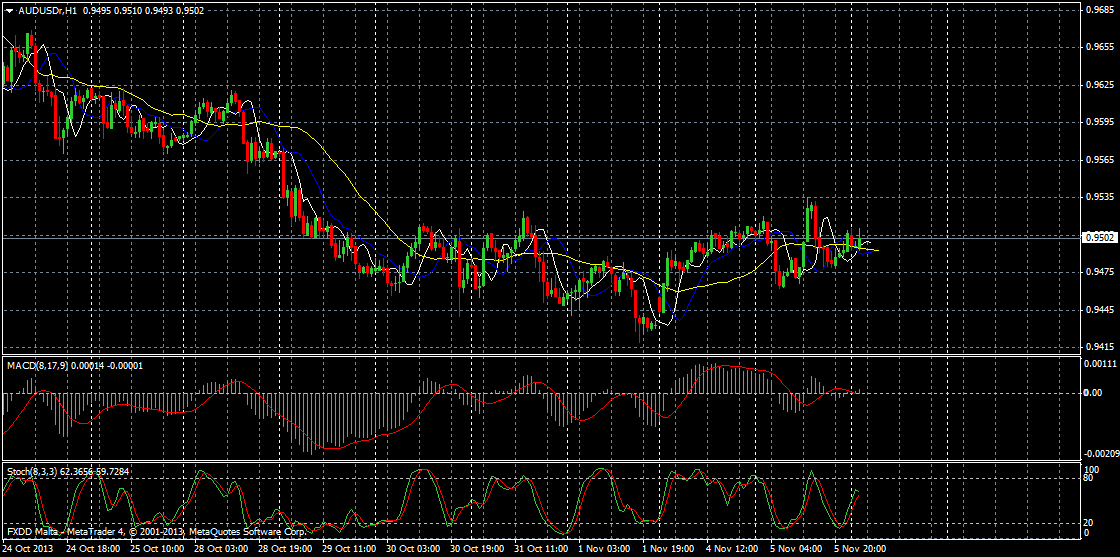
Task: Click the MACD(8,17,9) indicator label
Action: [x=35, y=365]
